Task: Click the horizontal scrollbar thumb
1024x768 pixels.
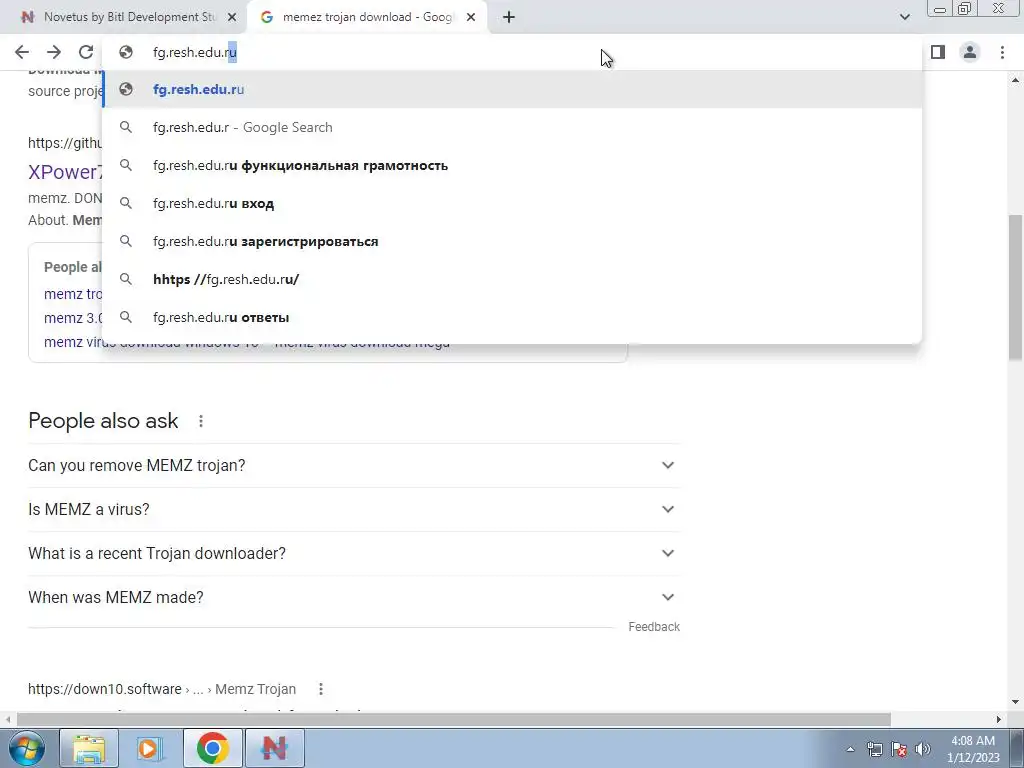Action: tap(454, 719)
